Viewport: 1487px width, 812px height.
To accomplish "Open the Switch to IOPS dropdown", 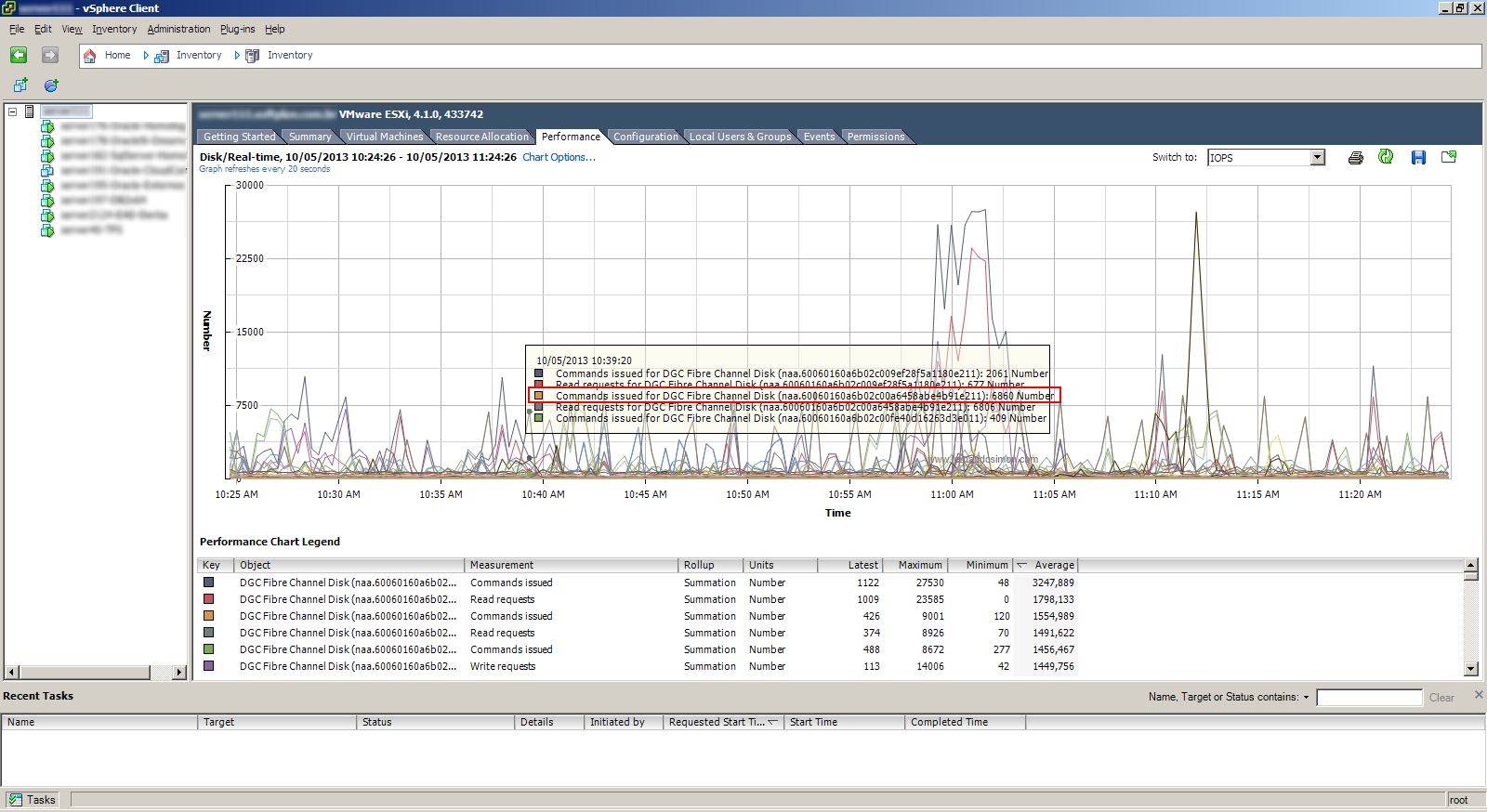I will (1317, 158).
